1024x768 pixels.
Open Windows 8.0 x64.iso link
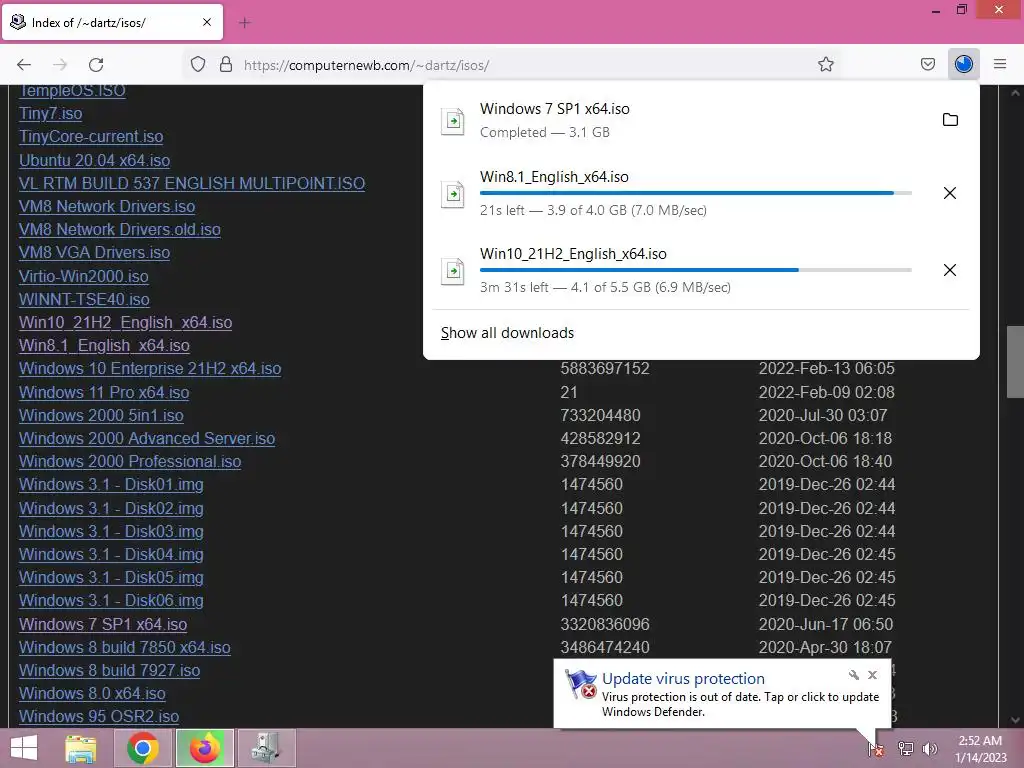click(x=92, y=694)
